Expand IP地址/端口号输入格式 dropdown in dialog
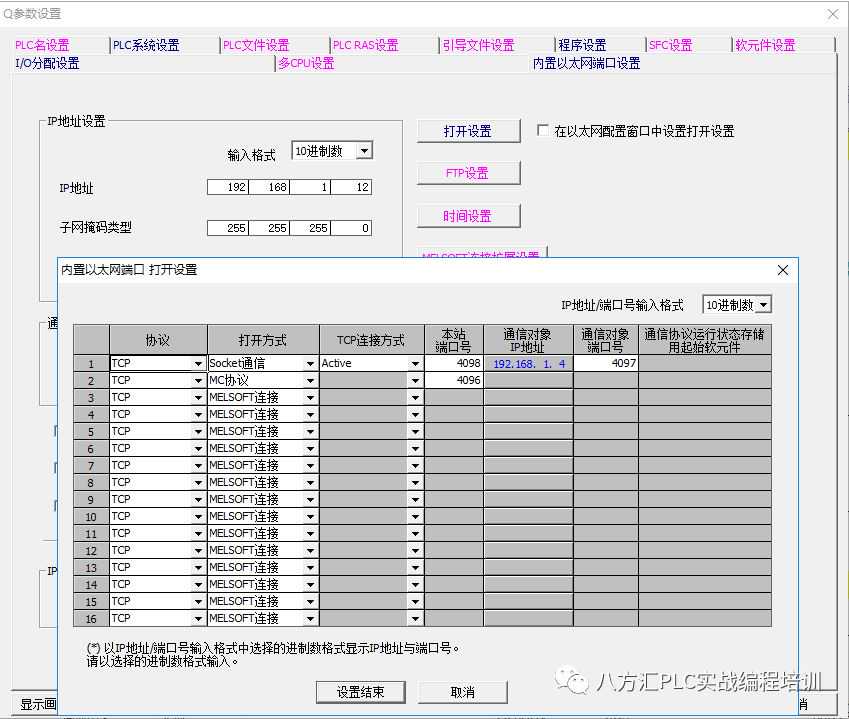The image size is (849, 719). [763, 305]
